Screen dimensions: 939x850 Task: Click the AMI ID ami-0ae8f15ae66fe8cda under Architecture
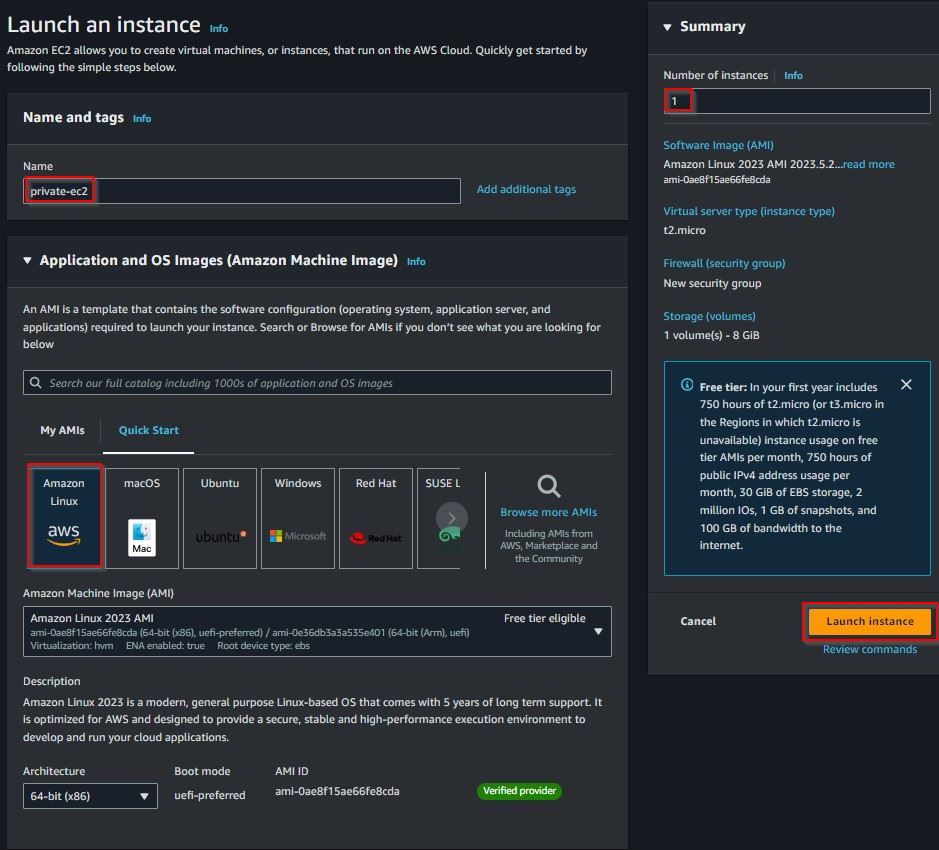click(x=337, y=791)
